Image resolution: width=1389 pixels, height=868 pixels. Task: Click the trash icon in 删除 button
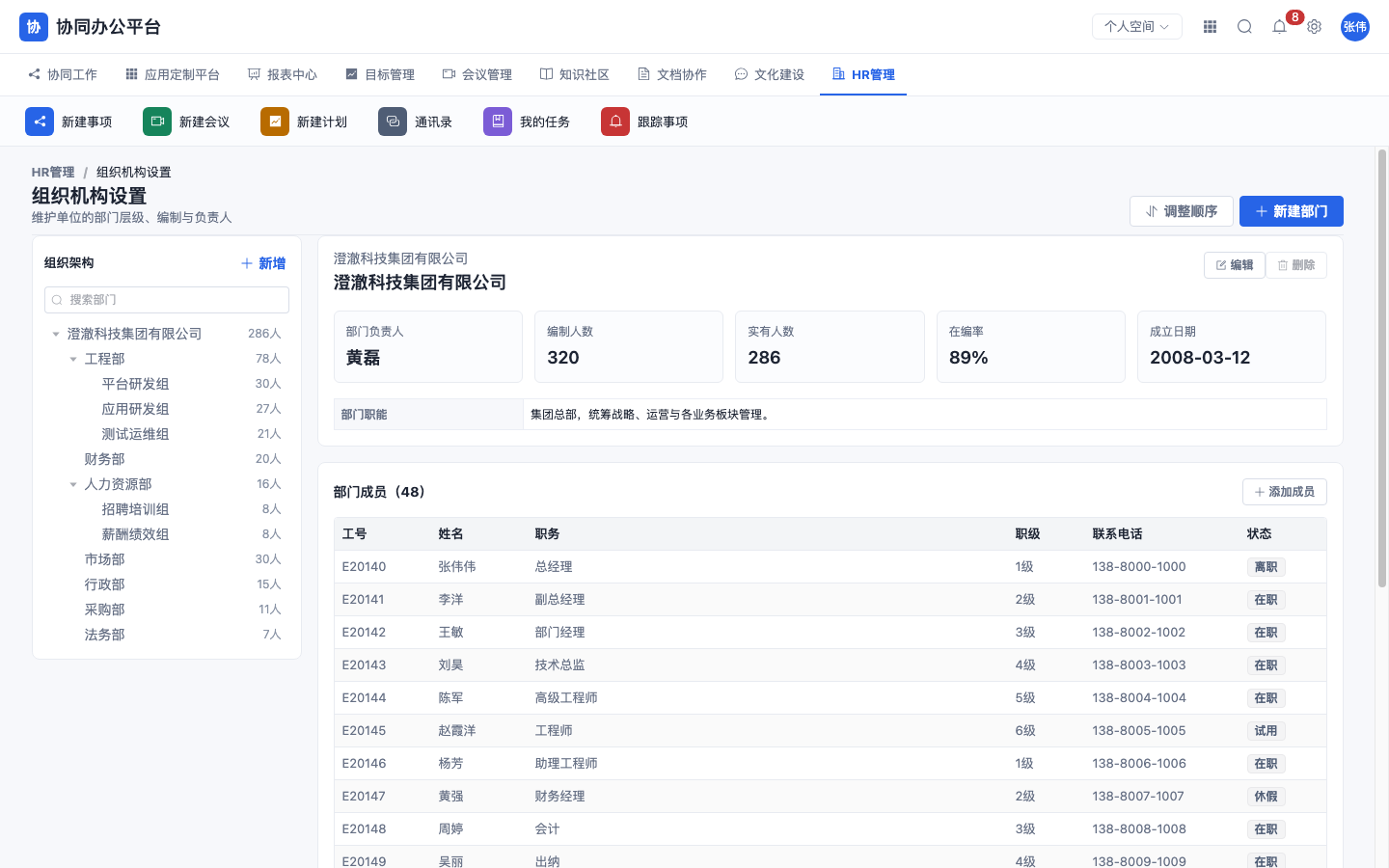[1283, 265]
